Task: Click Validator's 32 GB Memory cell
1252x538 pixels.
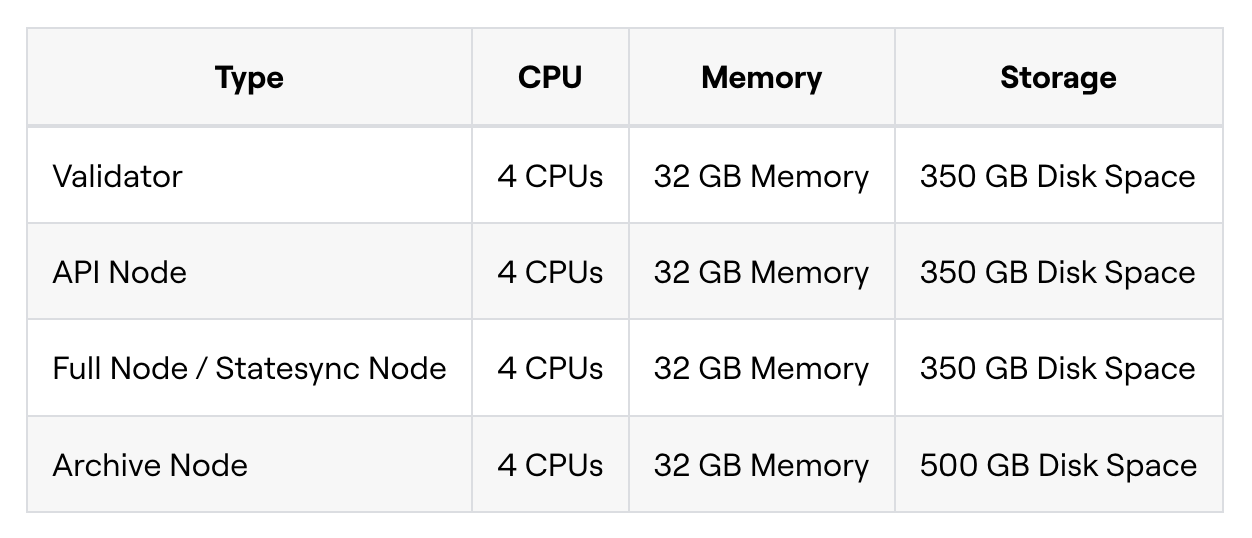Action: point(761,176)
